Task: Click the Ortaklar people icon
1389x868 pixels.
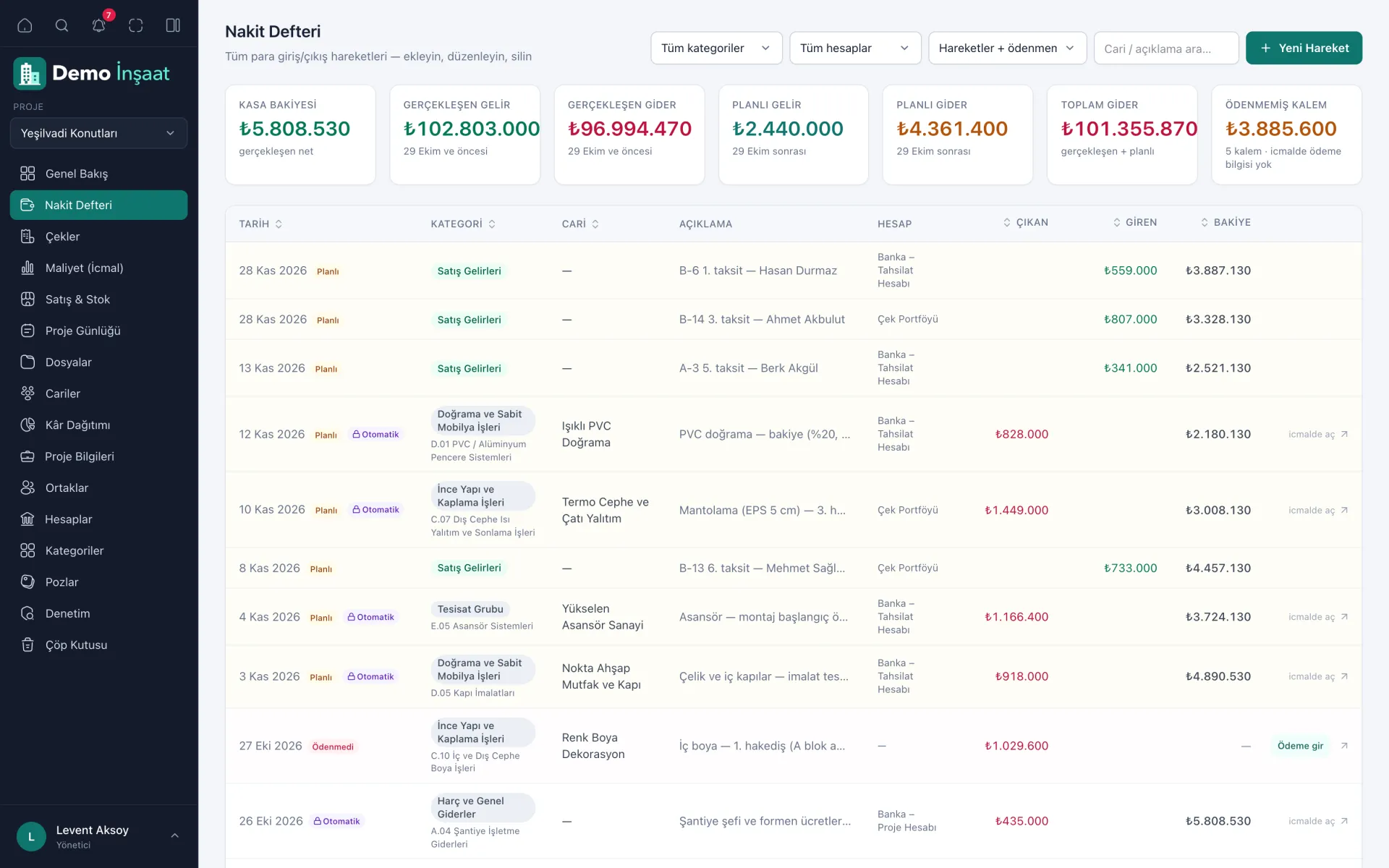Action: 27,488
